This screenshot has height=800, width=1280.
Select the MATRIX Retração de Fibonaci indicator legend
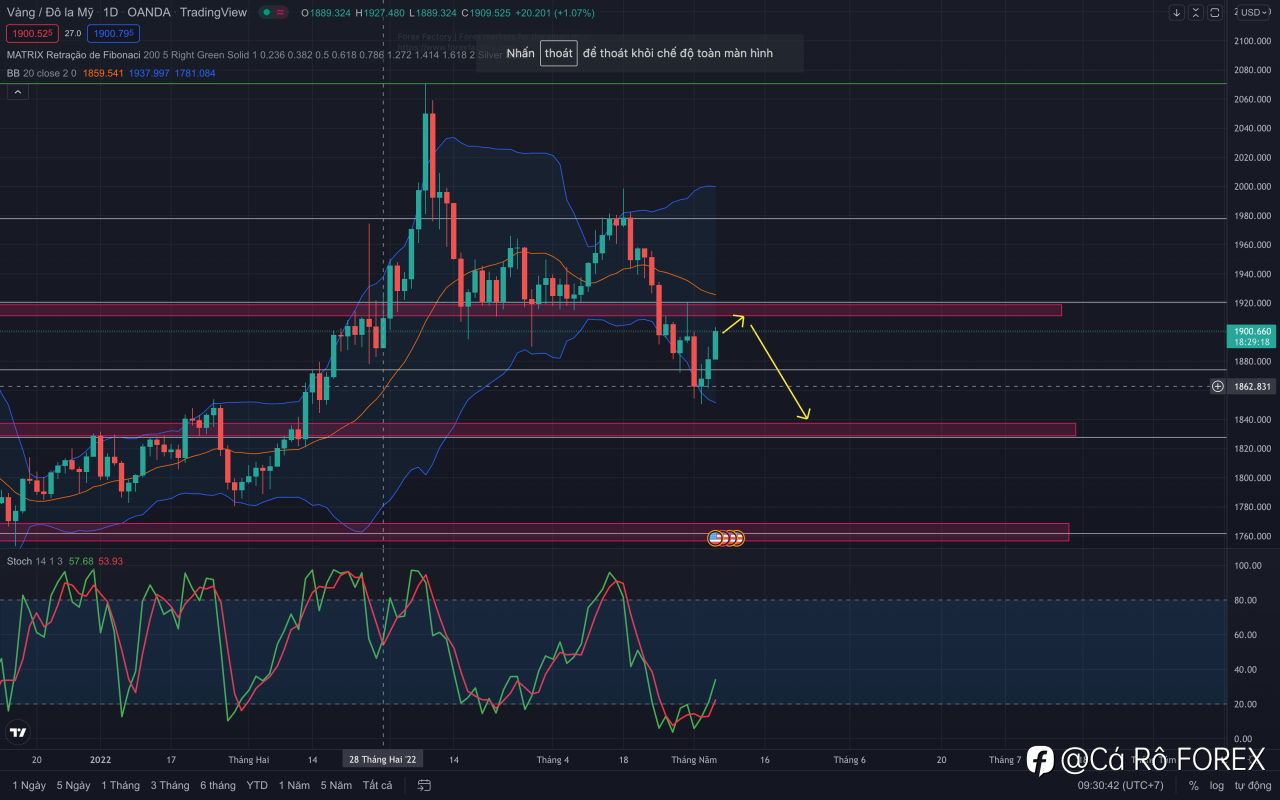pyautogui.click(x=254, y=55)
